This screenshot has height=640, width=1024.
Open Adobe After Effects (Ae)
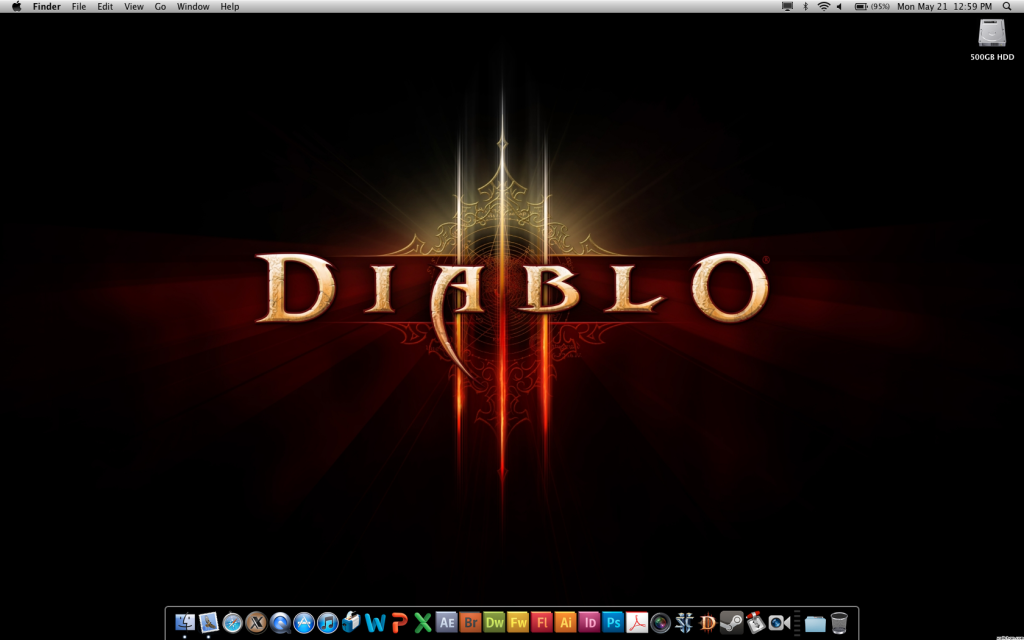(447, 622)
